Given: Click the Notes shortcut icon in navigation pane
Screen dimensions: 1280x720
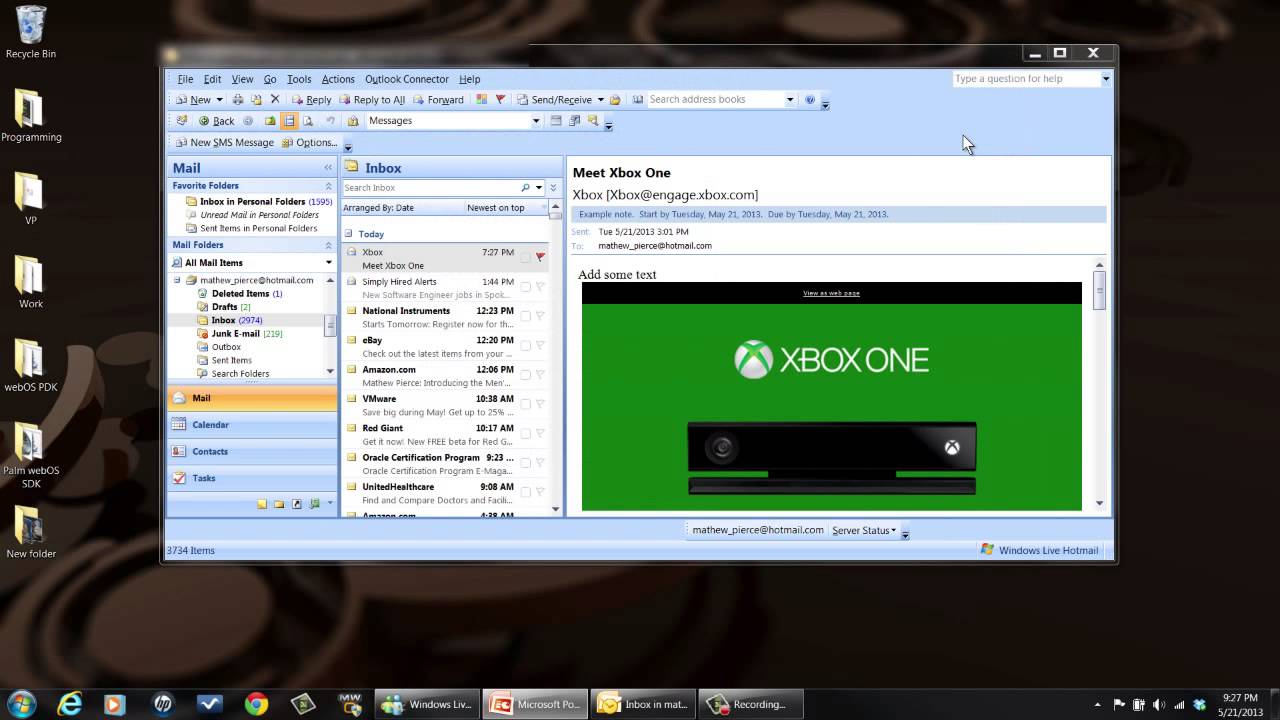Looking at the screenshot, I should (262, 504).
